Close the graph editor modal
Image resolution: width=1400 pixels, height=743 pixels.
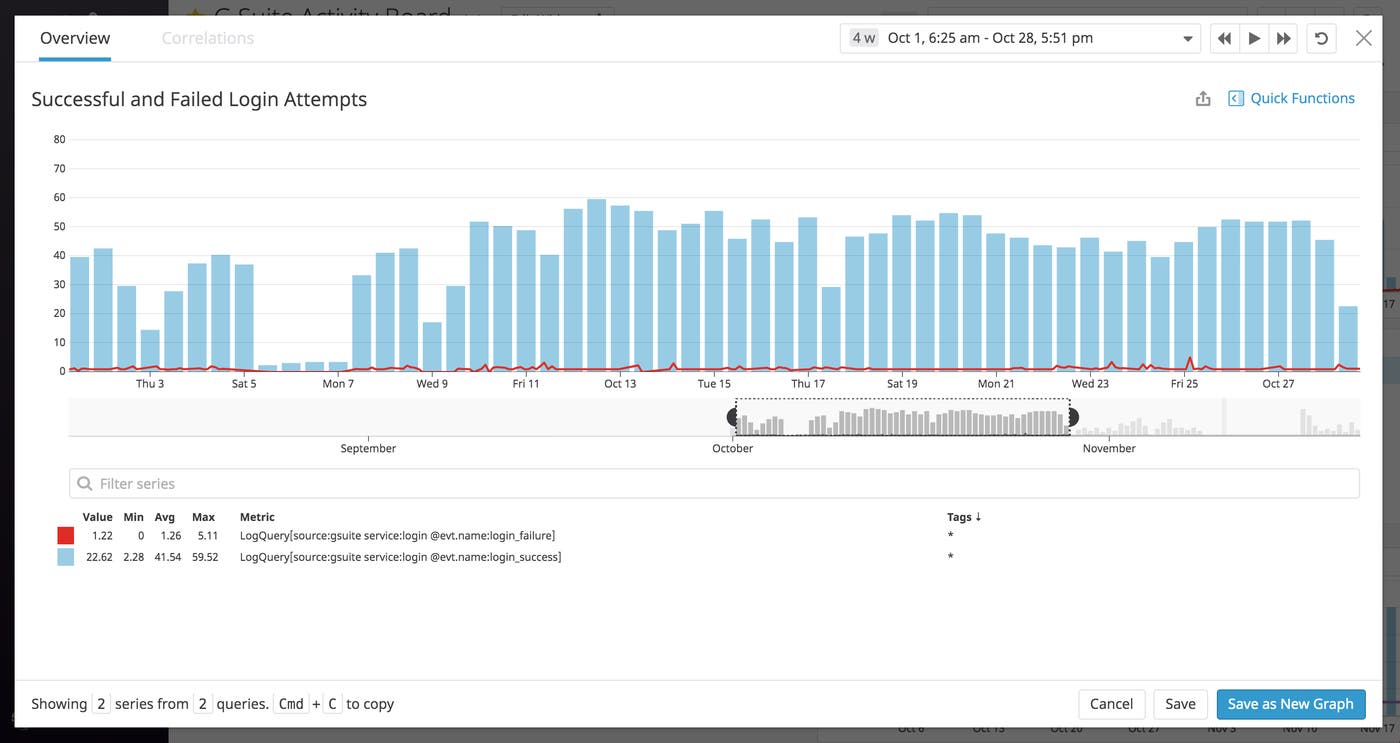coord(1363,38)
